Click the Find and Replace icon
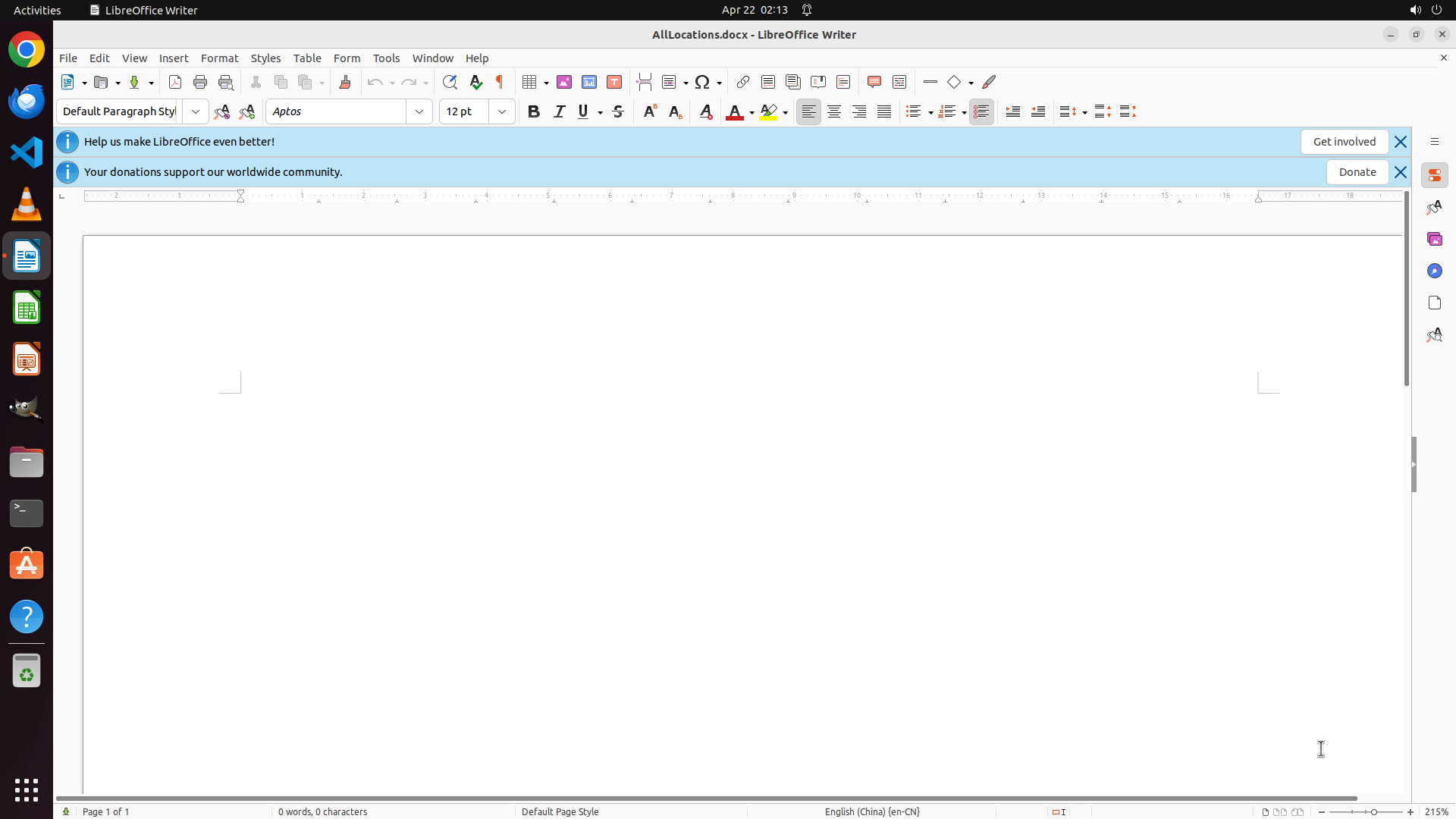This screenshot has height=819, width=1456. (450, 82)
